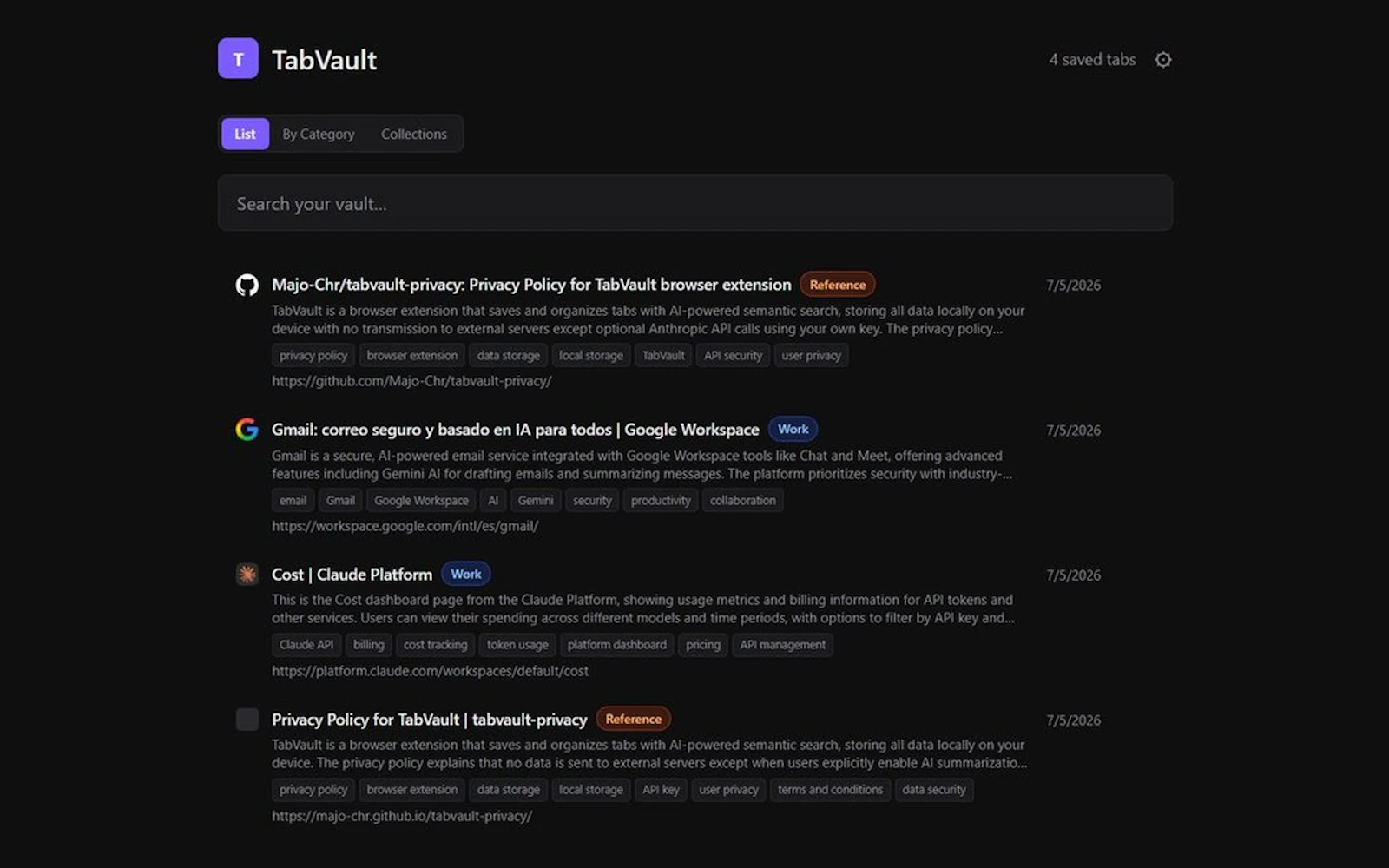The height and width of the screenshot is (868, 1389).
Task: Select local storage tag in Majo-Chr entry
Action: click(x=590, y=355)
